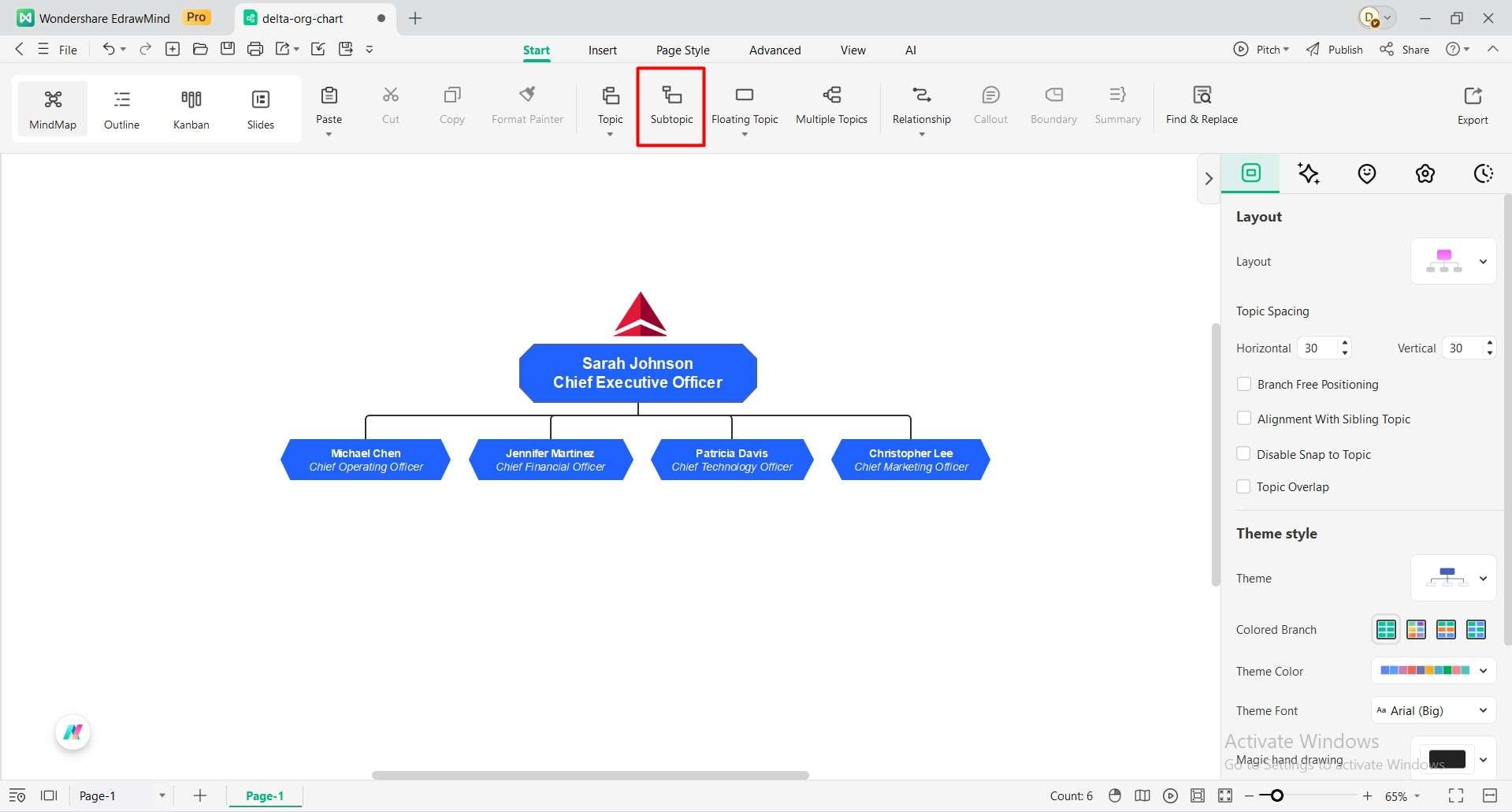This screenshot has height=812, width=1512.
Task: Expand the Magic hand drawing dropdown
Action: 1483,759
